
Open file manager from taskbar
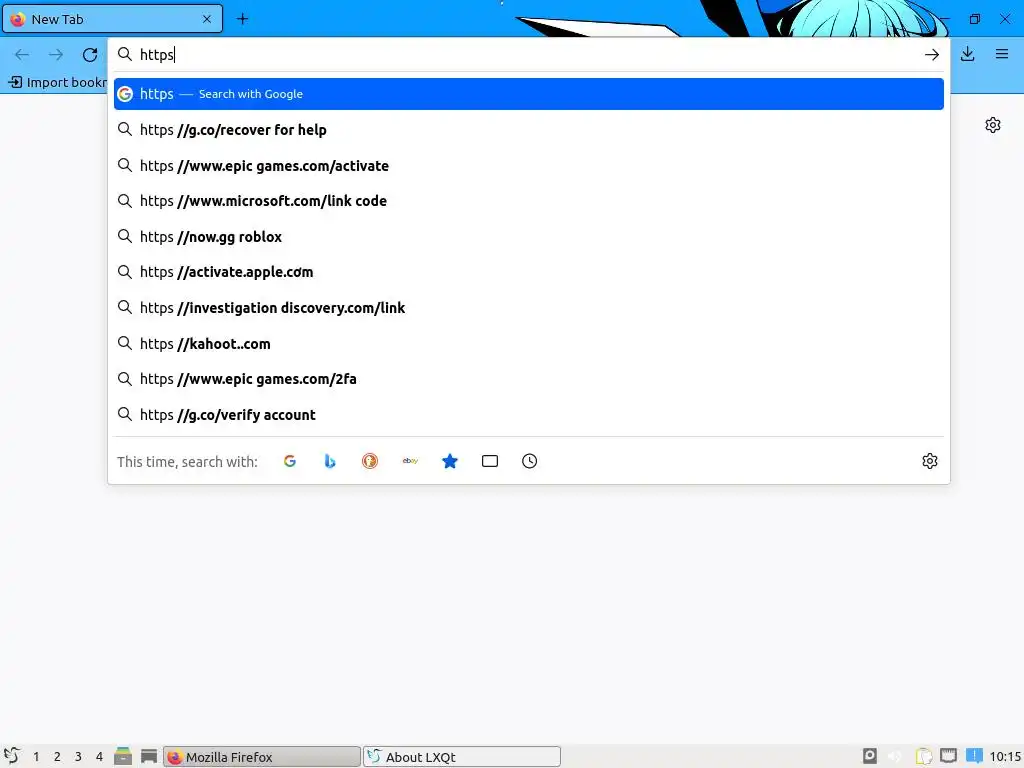[x=123, y=756]
